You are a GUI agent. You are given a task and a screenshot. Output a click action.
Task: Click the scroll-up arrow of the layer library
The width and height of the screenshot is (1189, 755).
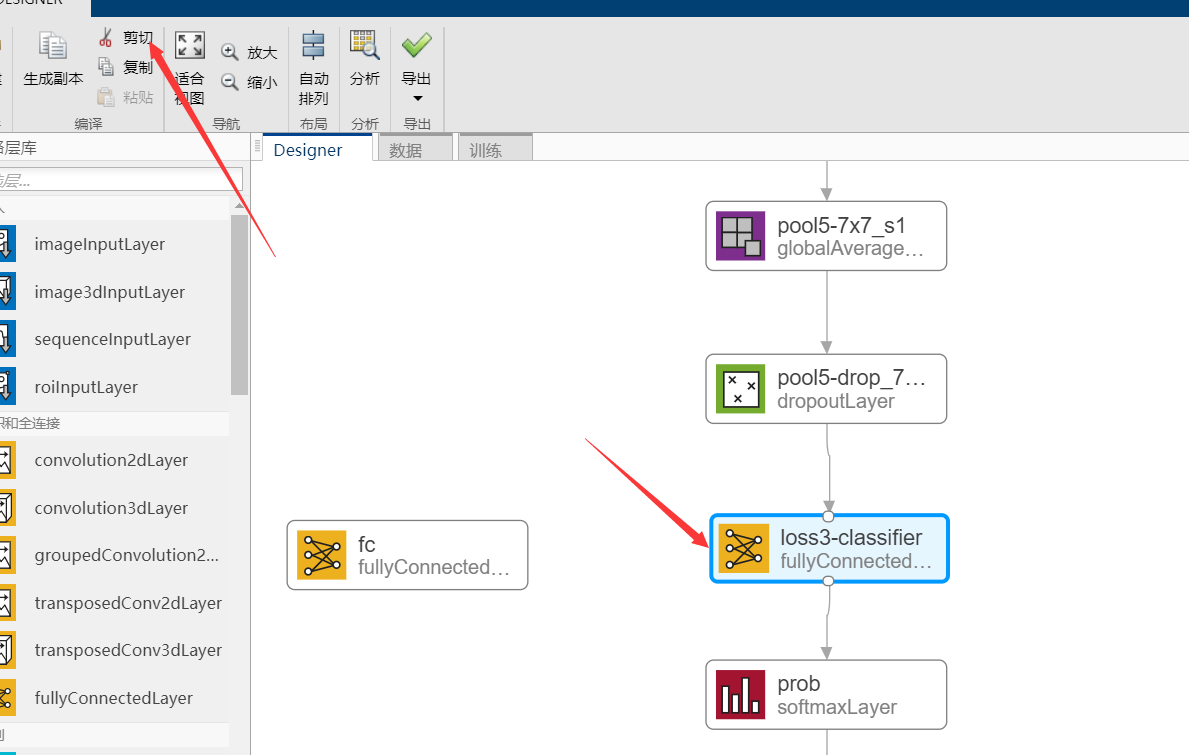tap(240, 205)
